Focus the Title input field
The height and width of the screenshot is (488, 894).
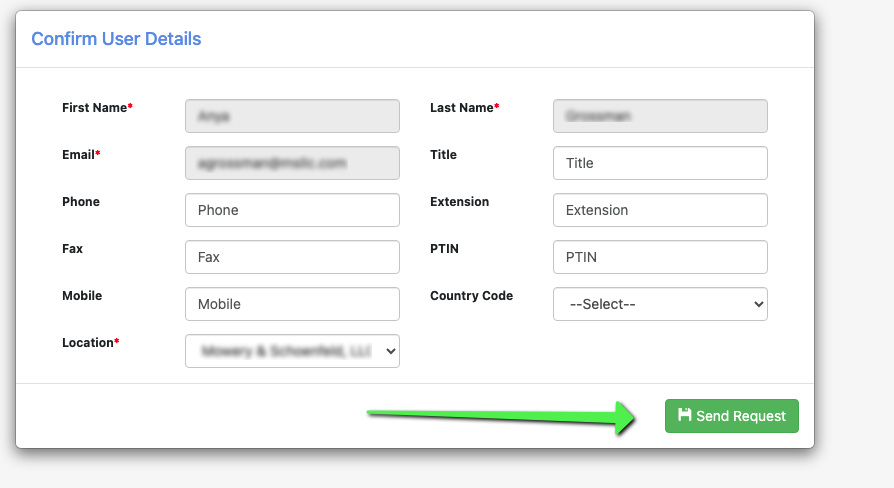[660, 163]
